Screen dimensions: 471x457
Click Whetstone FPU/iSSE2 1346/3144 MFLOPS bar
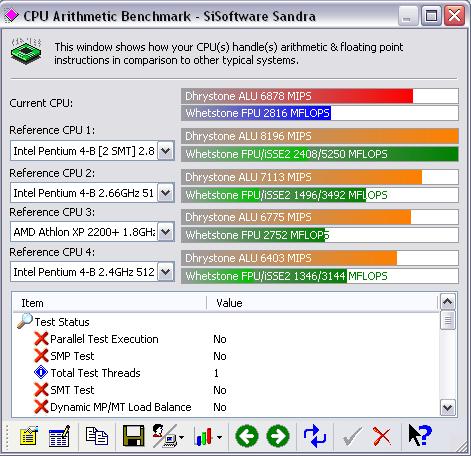point(320,276)
